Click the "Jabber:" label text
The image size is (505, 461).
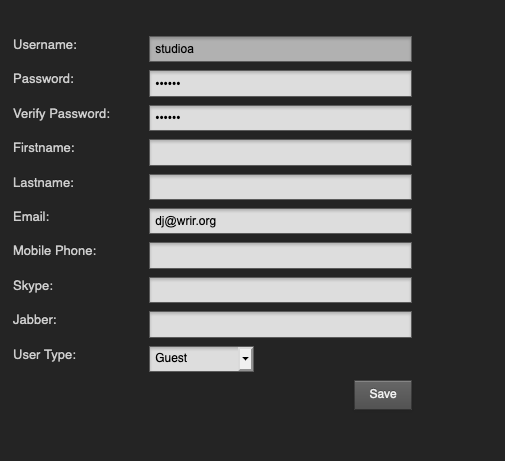(x=35, y=320)
